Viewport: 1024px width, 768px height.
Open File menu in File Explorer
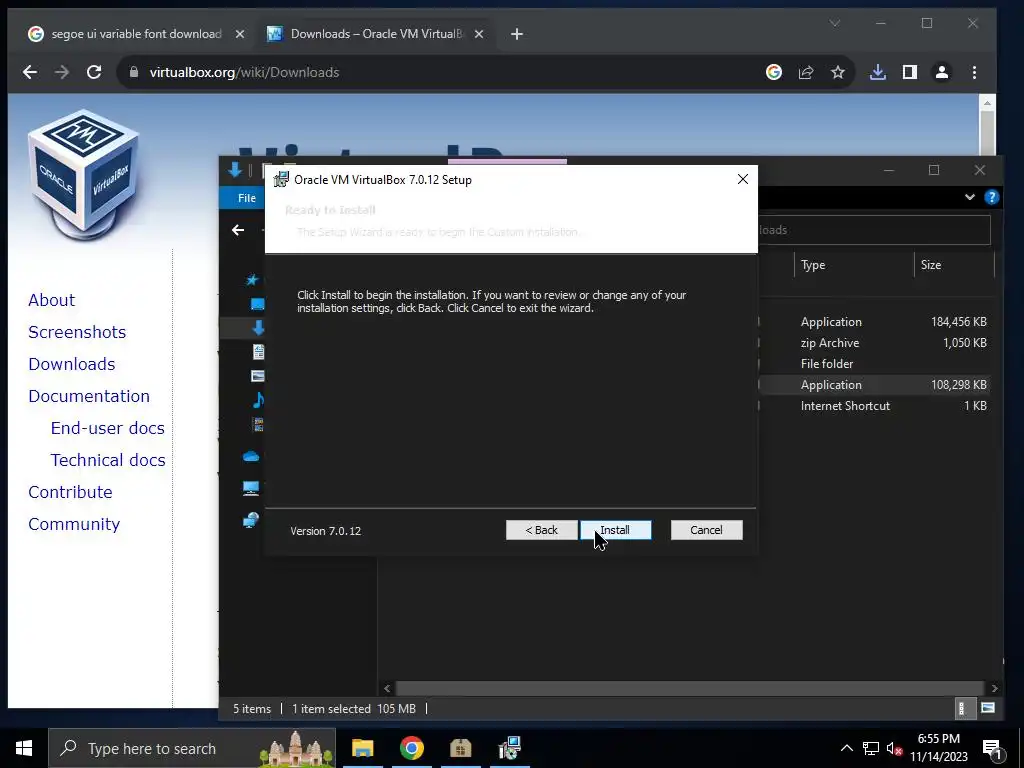click(x=246, y=198)
